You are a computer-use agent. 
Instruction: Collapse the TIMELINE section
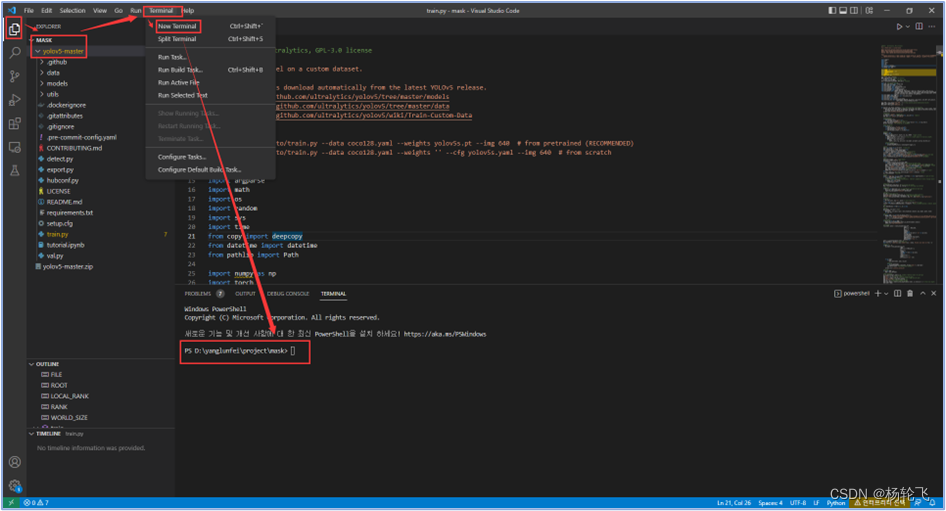[31, 433]
